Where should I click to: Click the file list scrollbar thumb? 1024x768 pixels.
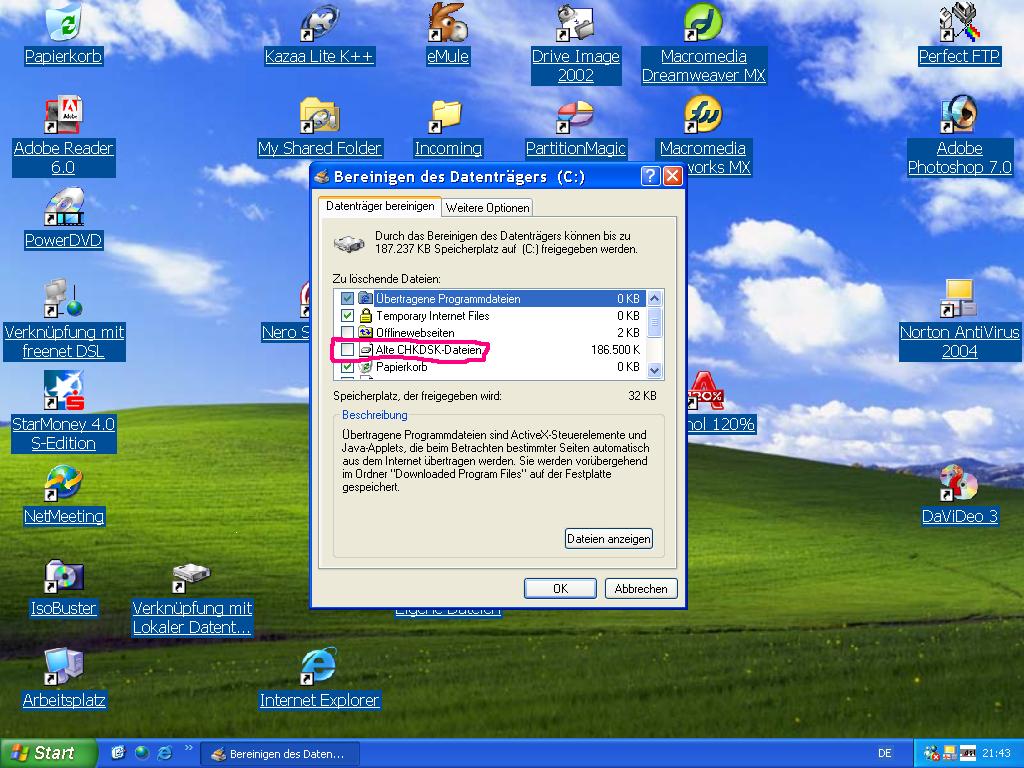click(x=654, y=322)
